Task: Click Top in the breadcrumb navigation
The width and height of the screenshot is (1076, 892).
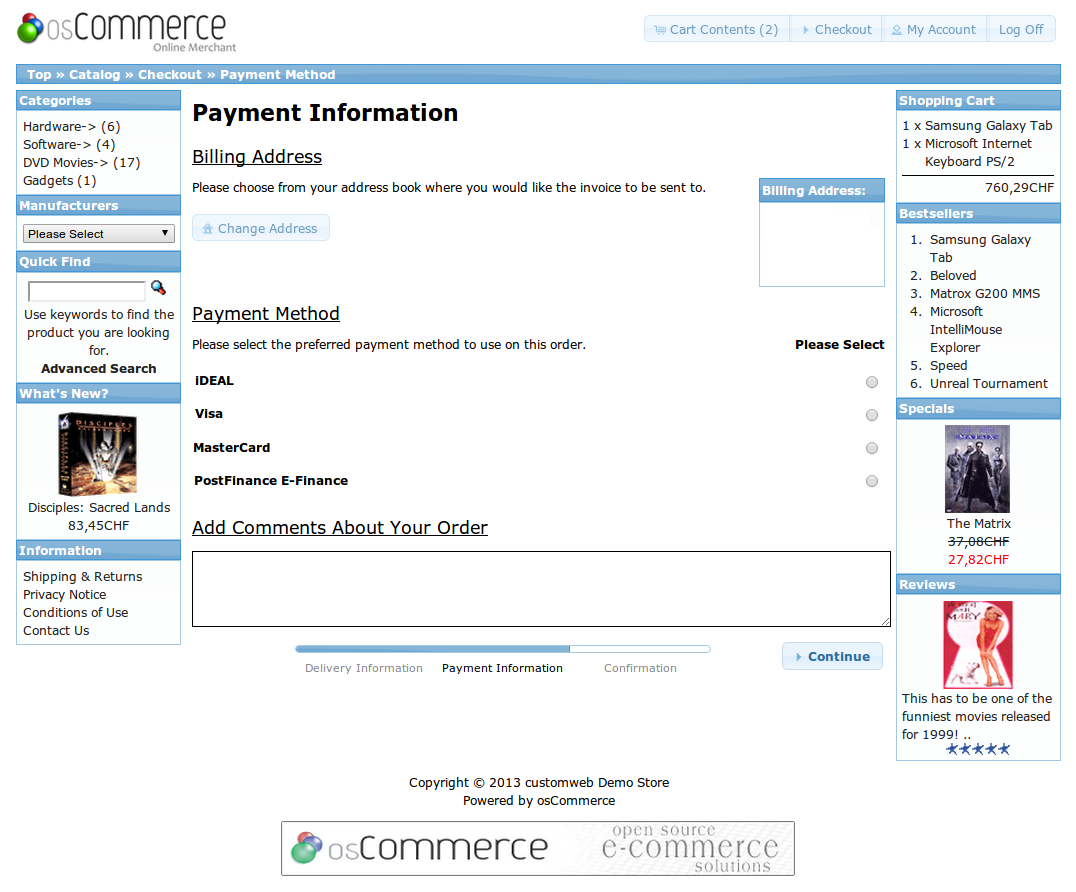Action: pos(39,74)
